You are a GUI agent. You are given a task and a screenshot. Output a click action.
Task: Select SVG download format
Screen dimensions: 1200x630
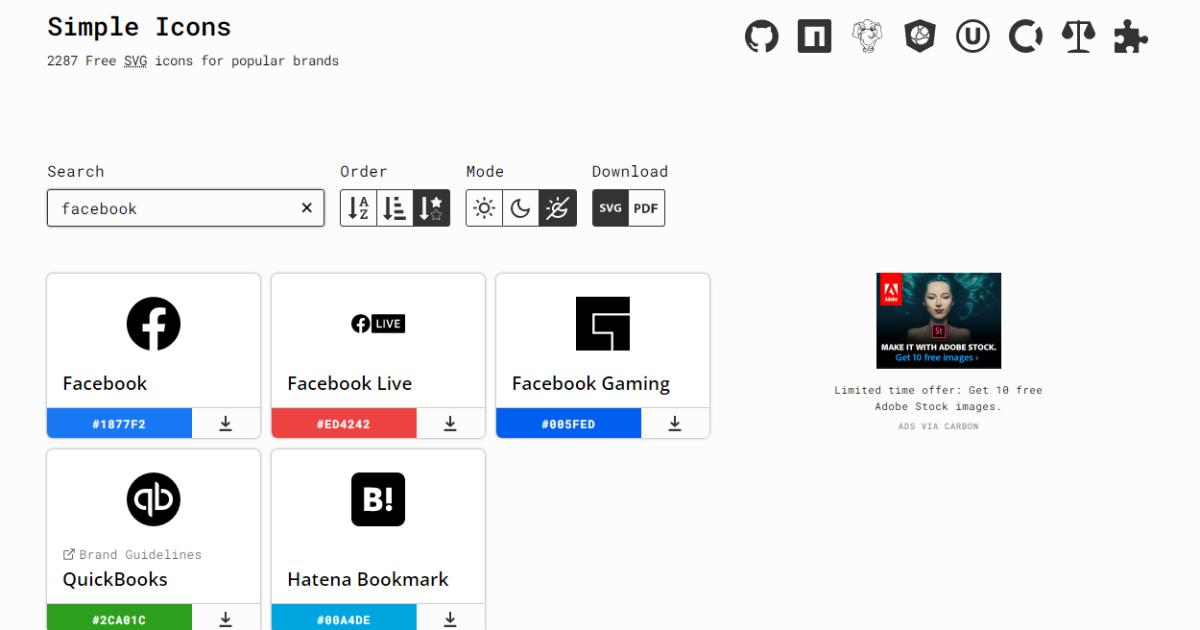tap(610, 208)
